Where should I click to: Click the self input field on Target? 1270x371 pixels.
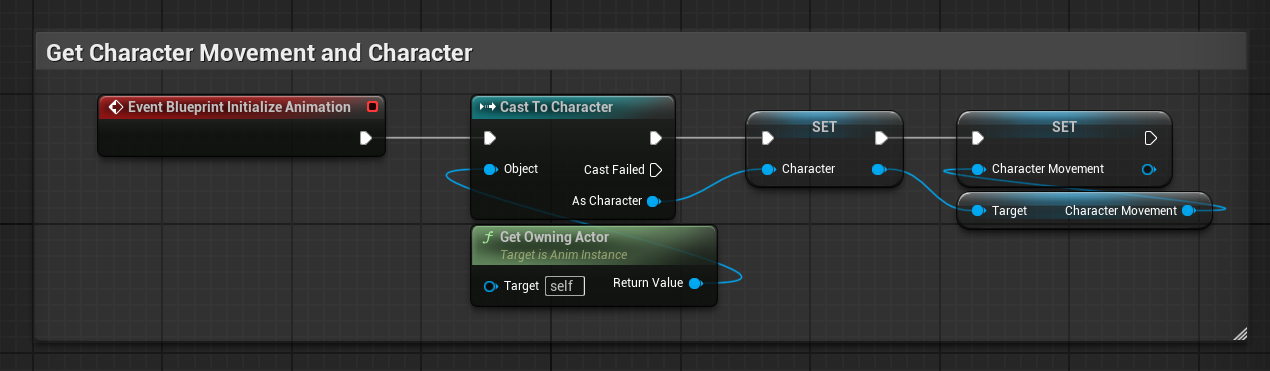pyautogui.click(x=565, y=286)
